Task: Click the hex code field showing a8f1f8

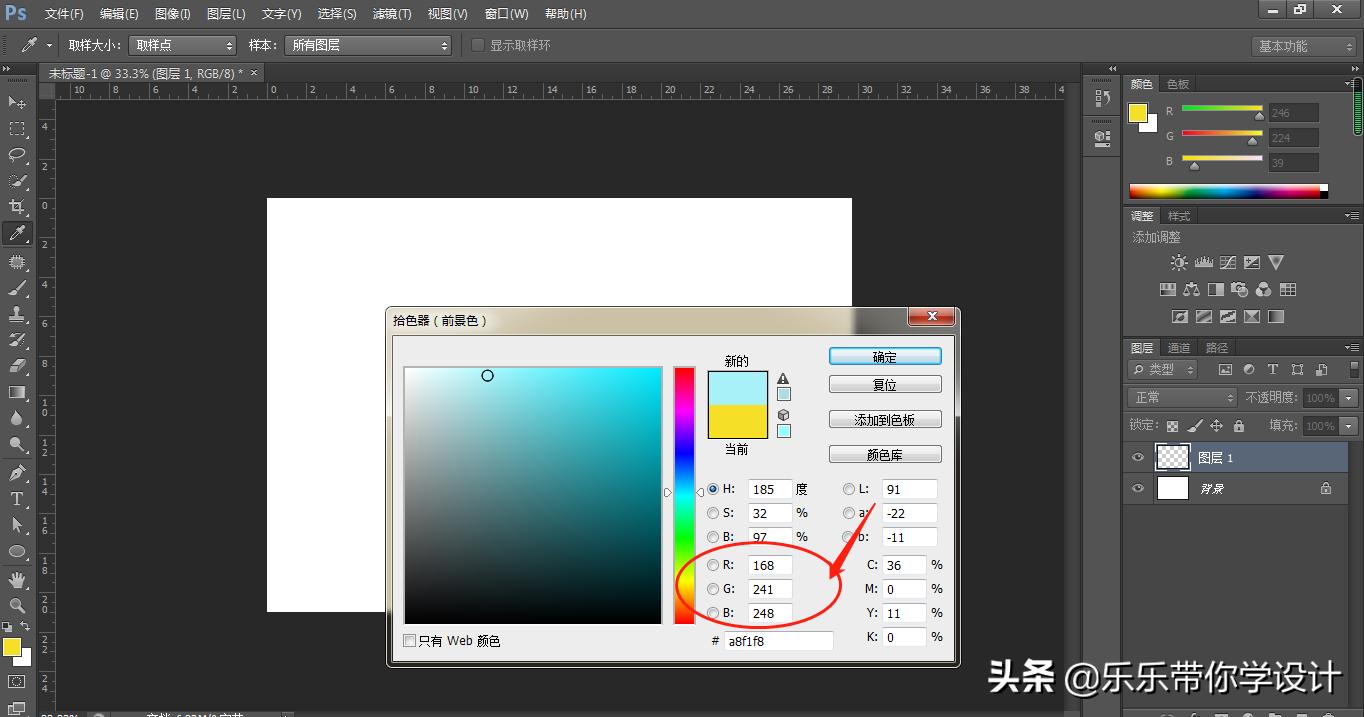Action: pyautogui.click(x=778, y=641)
